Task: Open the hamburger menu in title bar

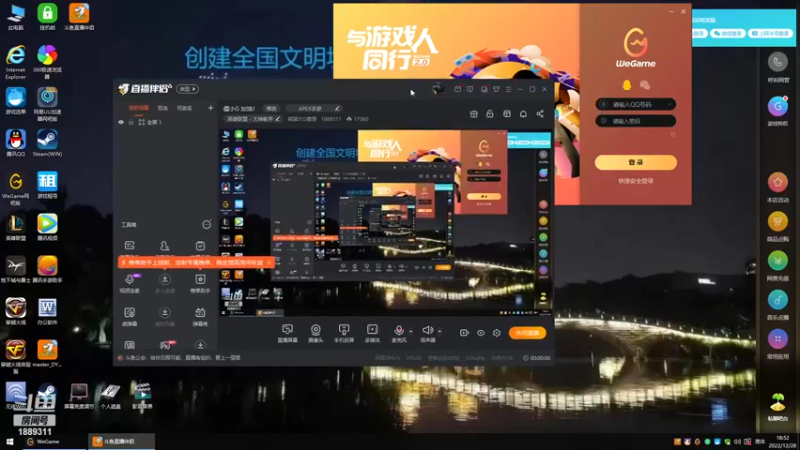Action: coord(508,89)
